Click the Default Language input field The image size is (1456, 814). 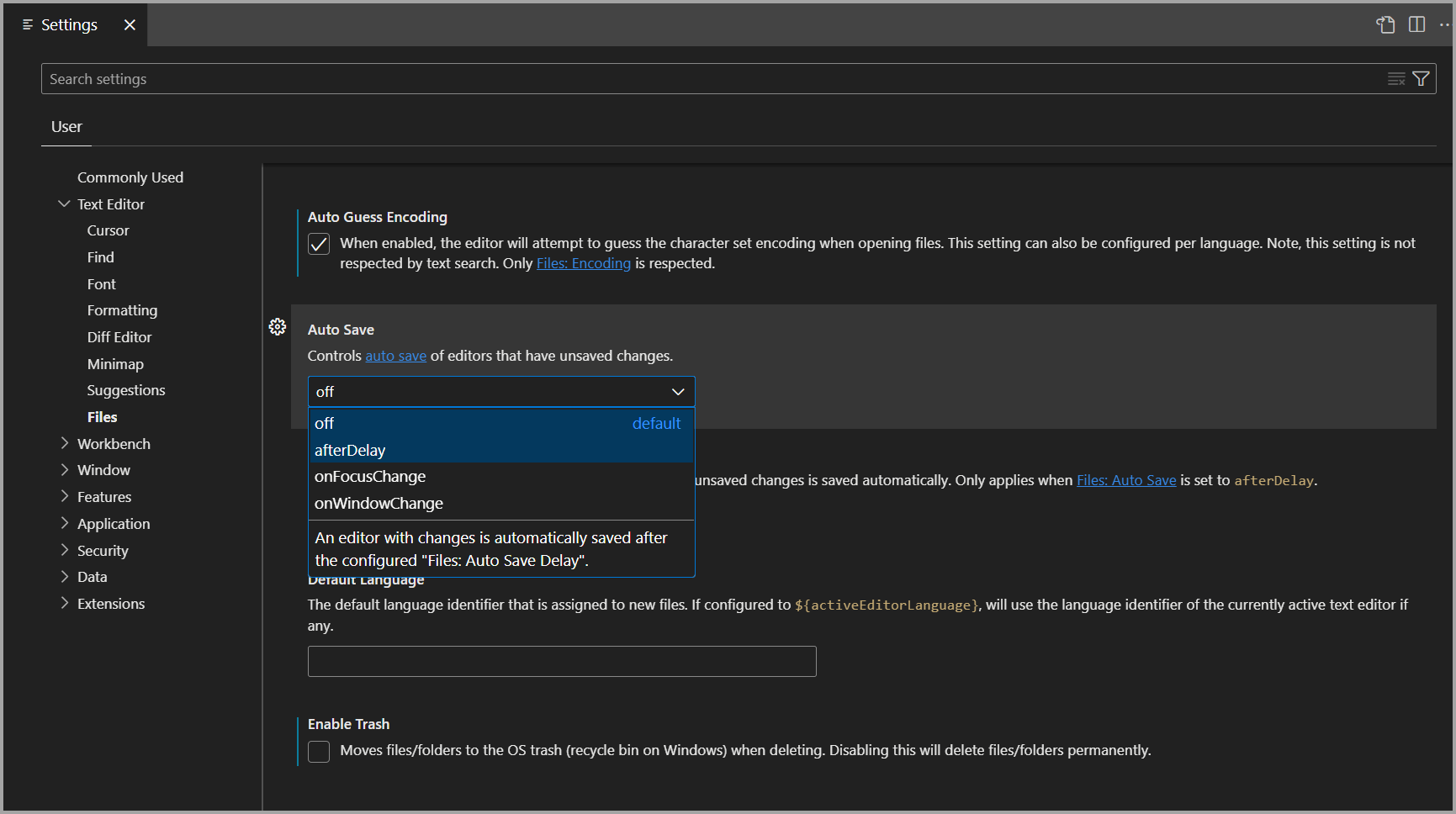561,661
